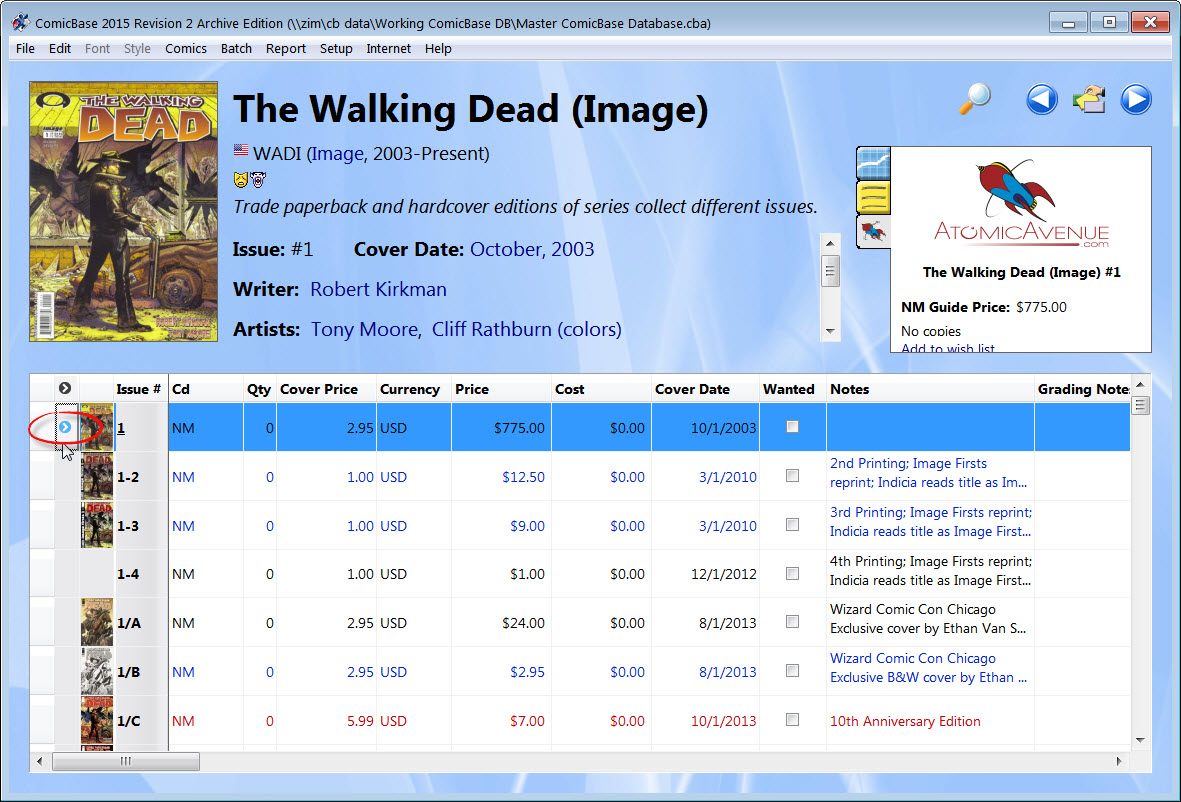Navigate back using the blue left arrow
Viewport: 1181px width, 802px height.
(x=1042, y=99)
